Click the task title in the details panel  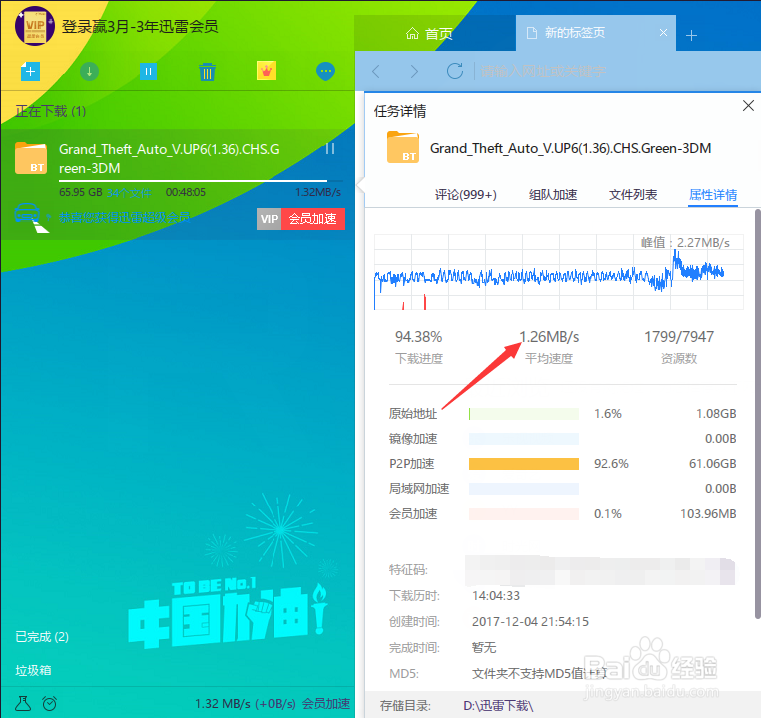[x=571, y=149]
